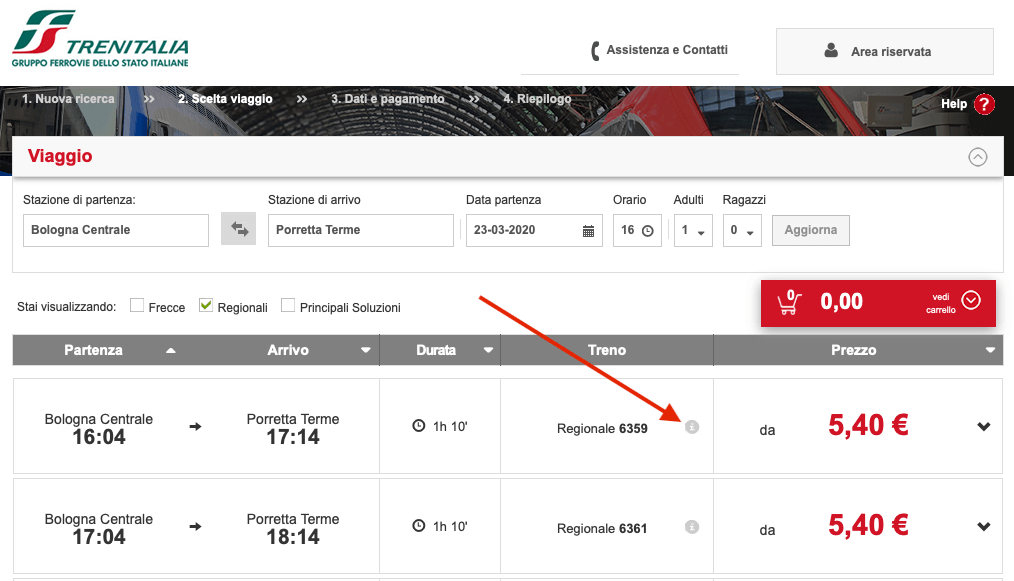Show info for Regionale 6361 train
Image resolution: width=1014 pixels, height=581 pixels.
point(692,527)
